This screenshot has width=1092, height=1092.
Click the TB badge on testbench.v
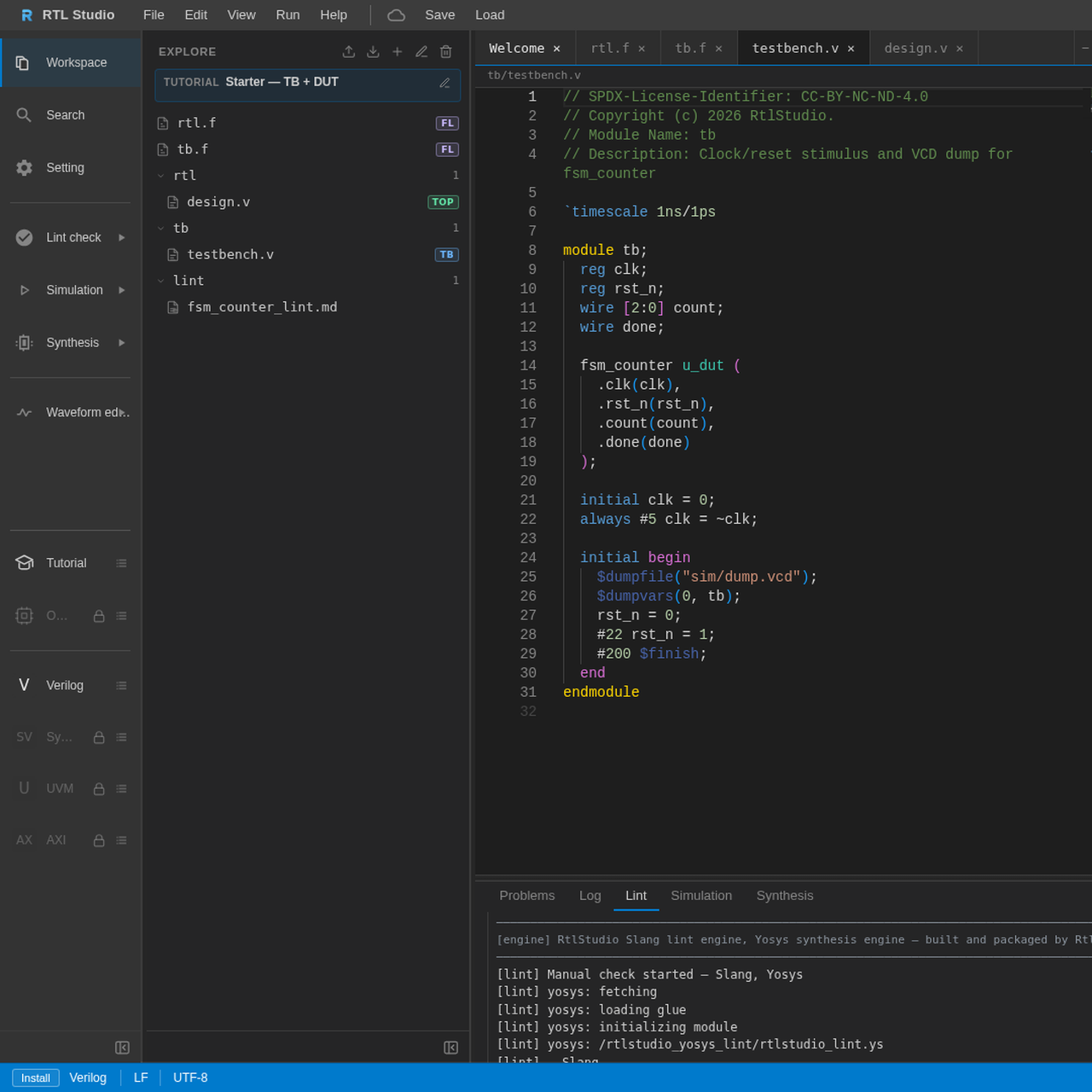click(447, 255)
